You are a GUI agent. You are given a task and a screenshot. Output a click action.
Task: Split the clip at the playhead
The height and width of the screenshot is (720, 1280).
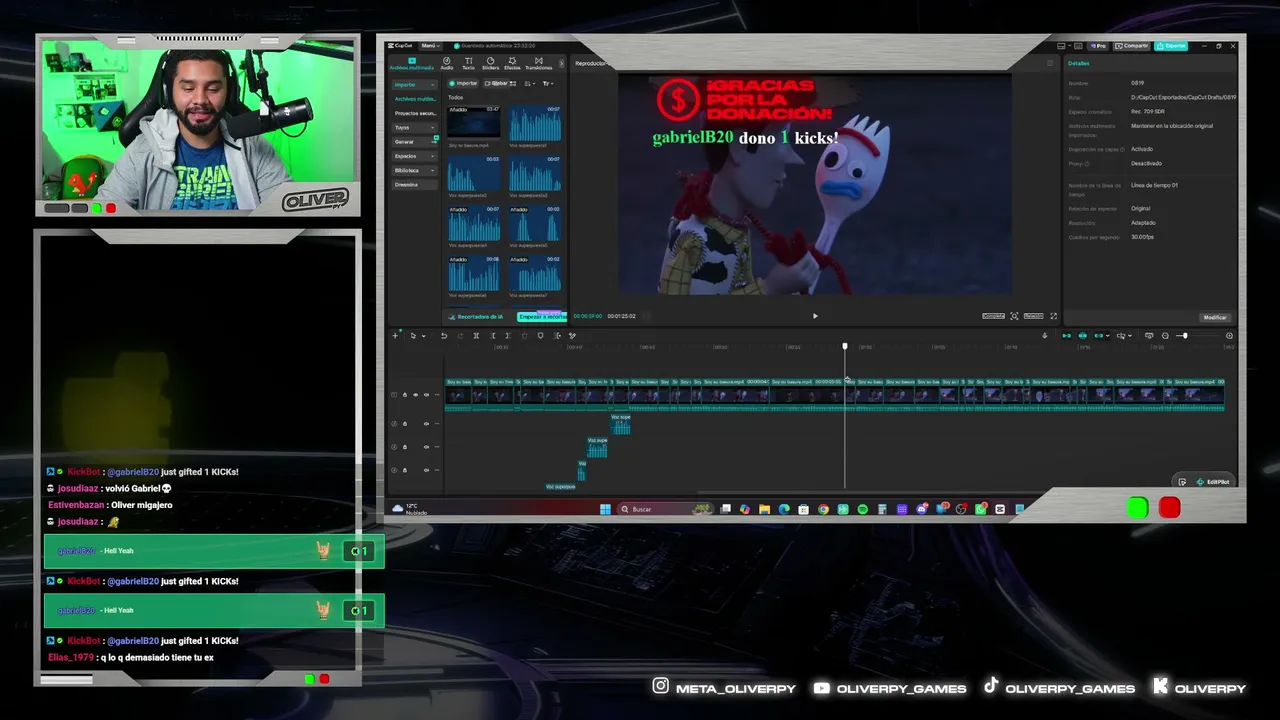click(476, 336)
